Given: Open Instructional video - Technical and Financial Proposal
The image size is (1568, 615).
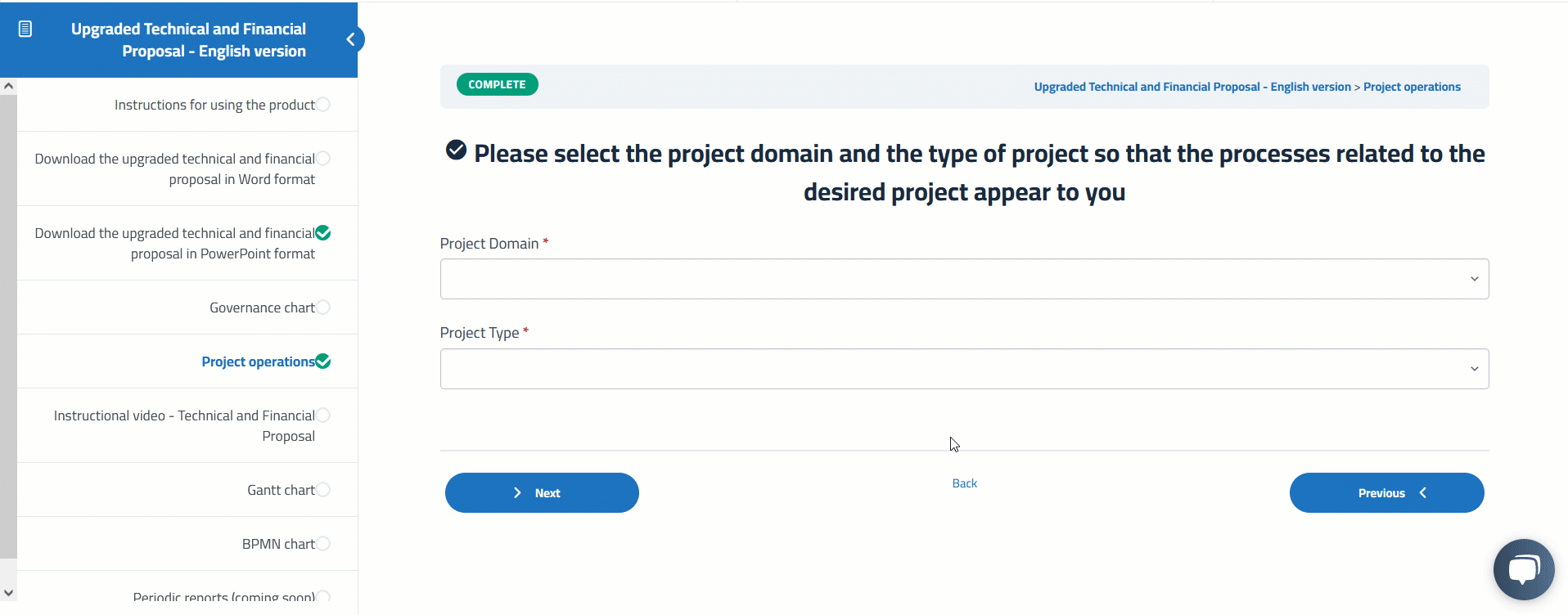Looking at the screenshot, I should point(184,425).
